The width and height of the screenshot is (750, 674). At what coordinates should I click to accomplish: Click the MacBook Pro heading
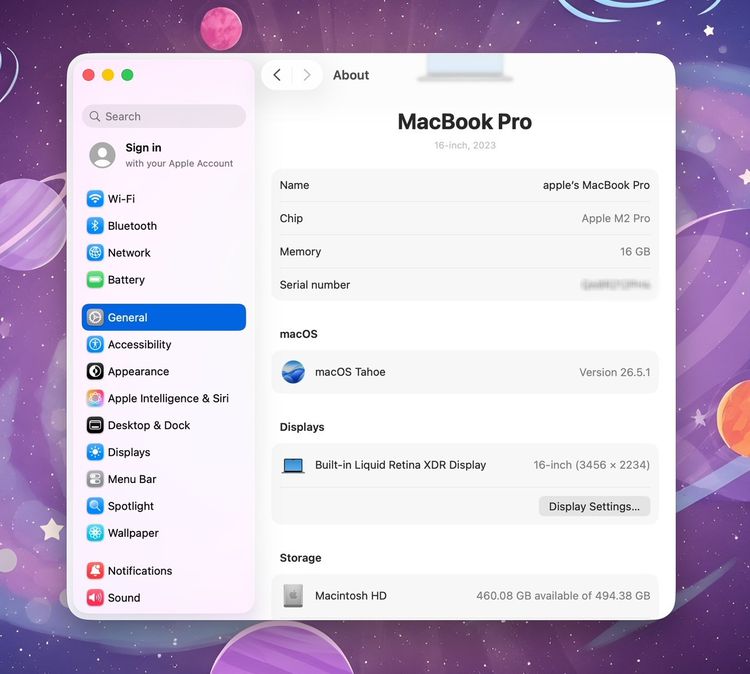click(465, 122)
